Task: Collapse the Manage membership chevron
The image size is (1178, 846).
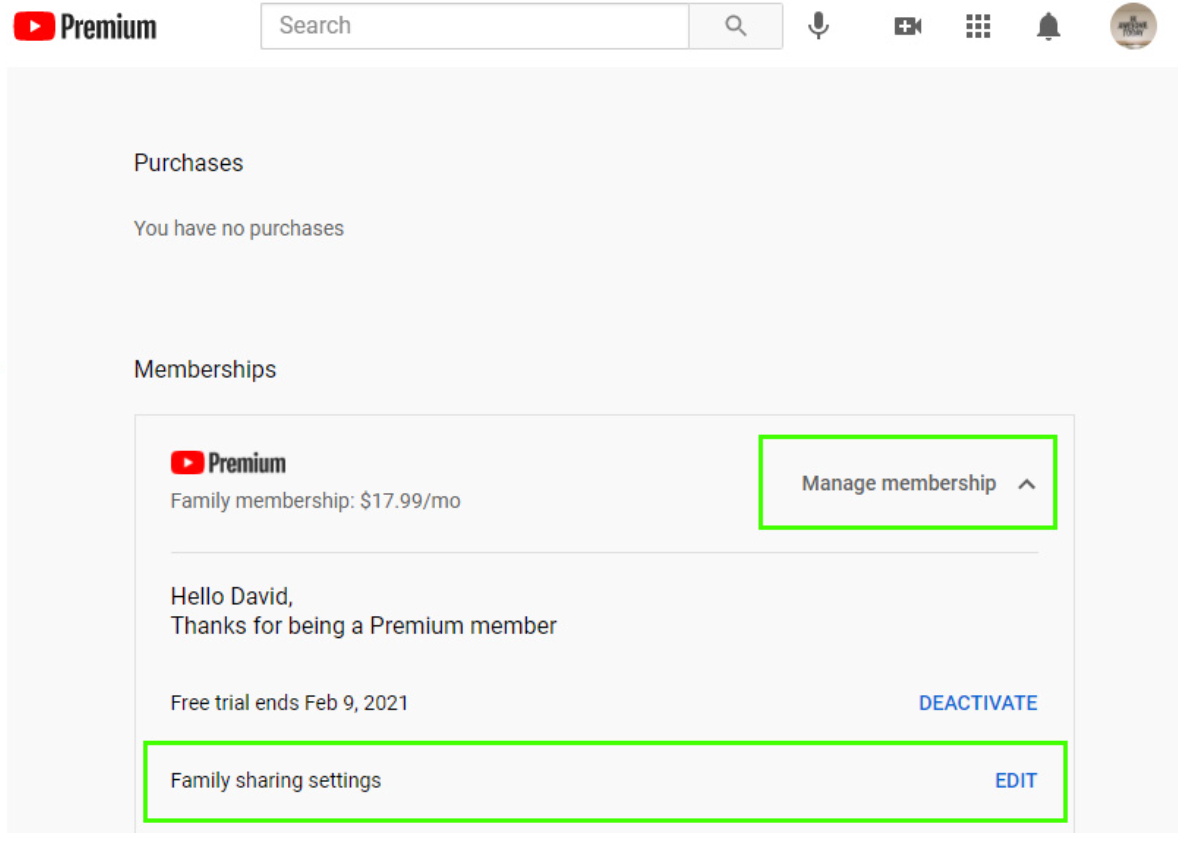Action: (1026, 484)
